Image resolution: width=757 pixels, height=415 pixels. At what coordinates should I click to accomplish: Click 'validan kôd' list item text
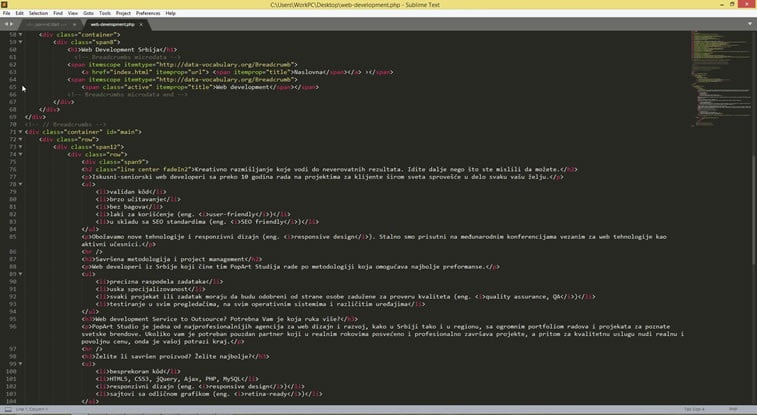[x=129, y=192]
